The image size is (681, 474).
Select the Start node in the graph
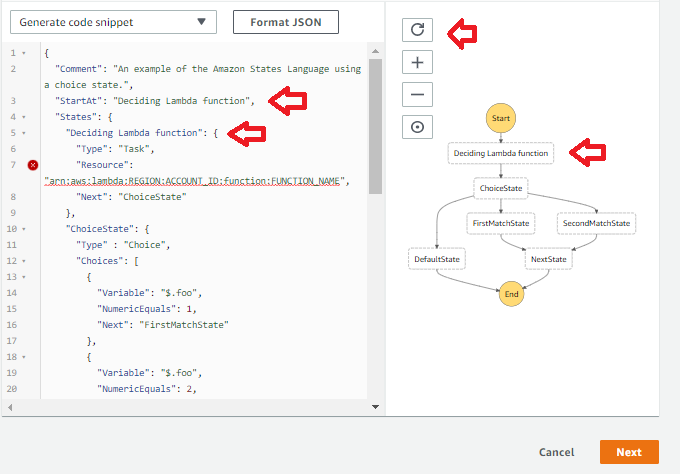pos(501,118)
